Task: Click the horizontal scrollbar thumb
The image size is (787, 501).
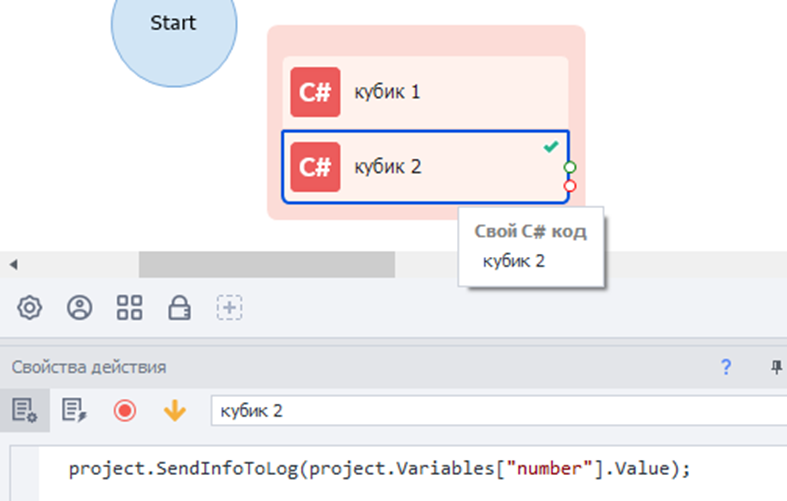Action: pos(266,264)
